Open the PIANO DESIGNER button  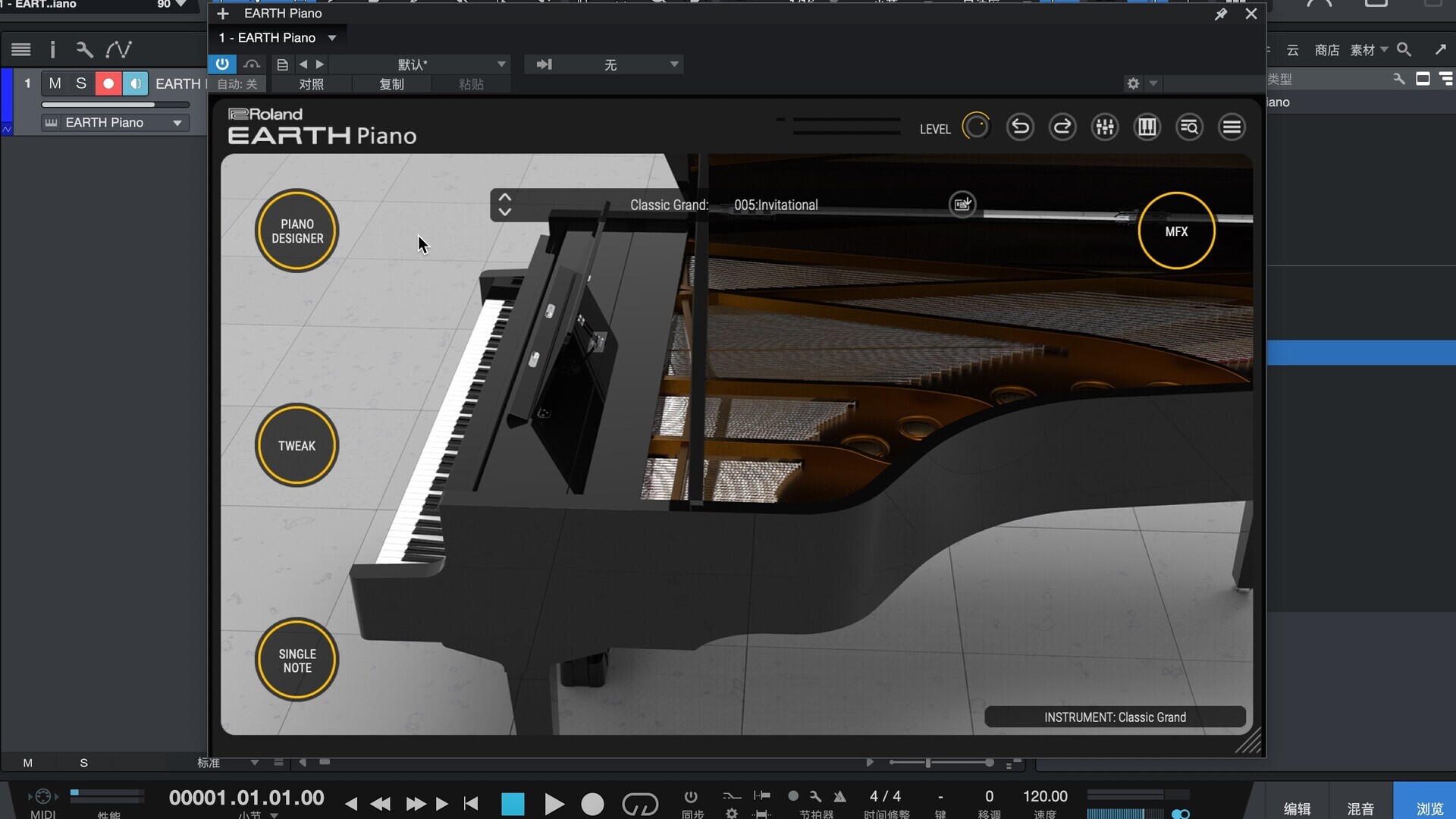297,231
